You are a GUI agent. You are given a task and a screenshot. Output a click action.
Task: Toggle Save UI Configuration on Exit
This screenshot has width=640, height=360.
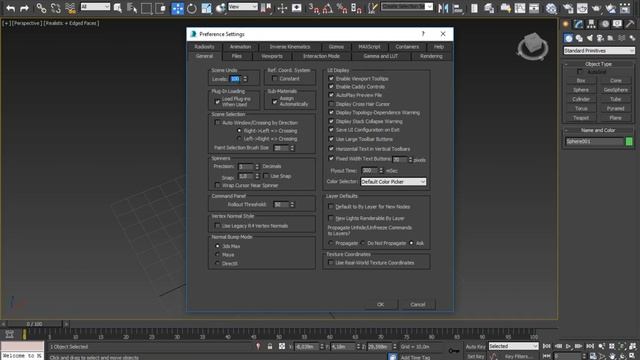coord(331,130)
